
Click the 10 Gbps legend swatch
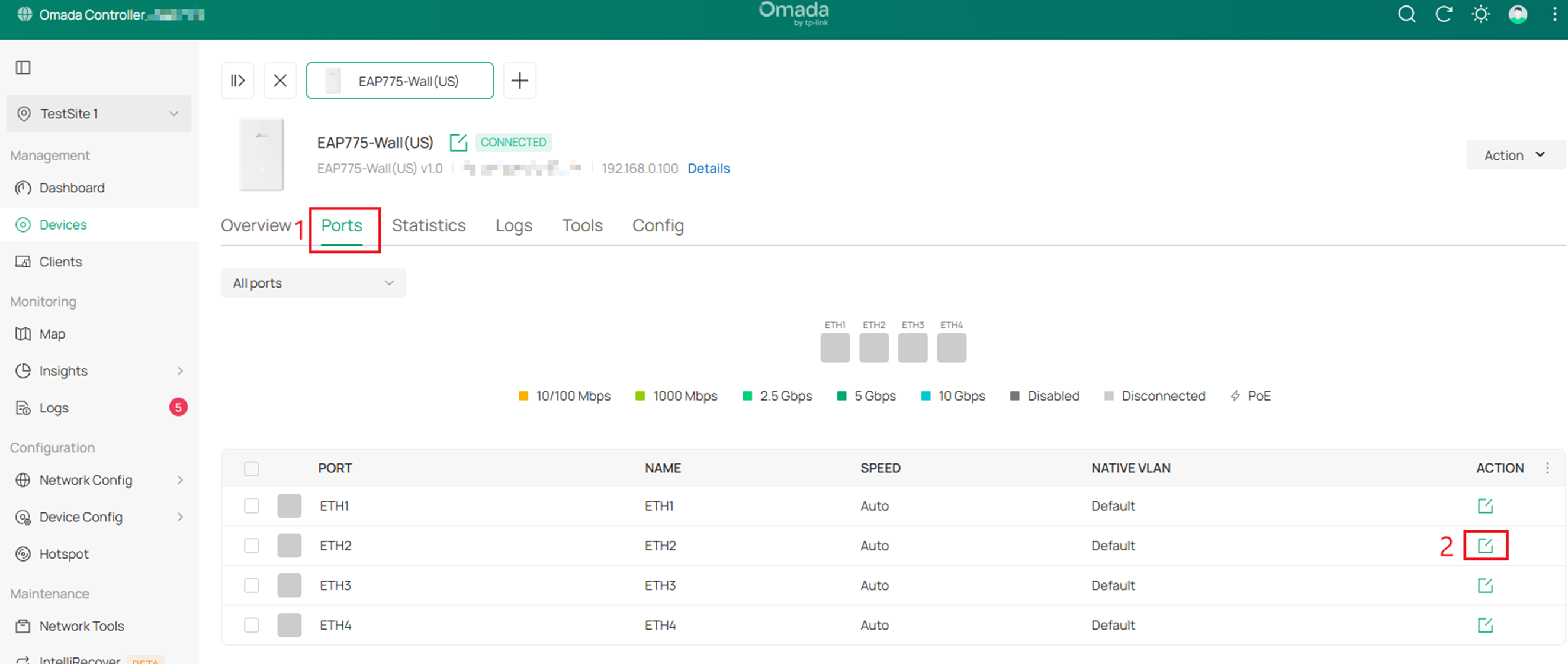point(926,396)
